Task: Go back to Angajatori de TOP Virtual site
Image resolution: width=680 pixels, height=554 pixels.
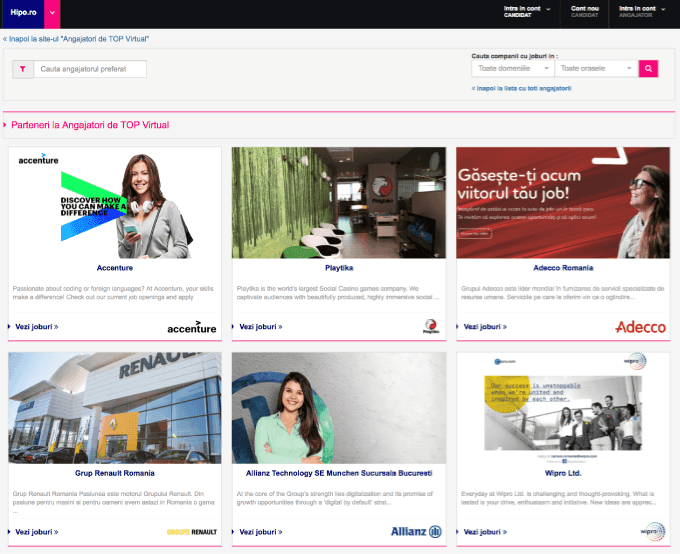Action: 76,39
